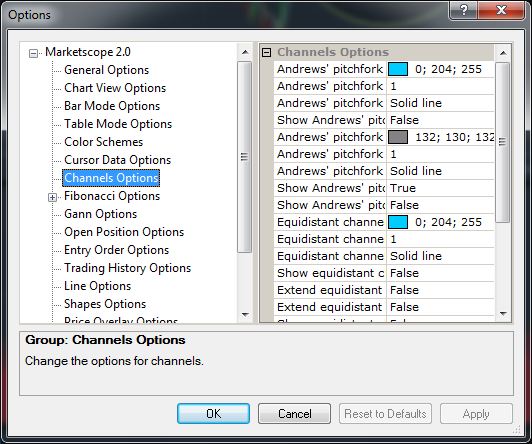Pick the gray 132; 130; 132 color swatch
The height and width of the screenshot is (444, 532).
click(x=398, y=137)
